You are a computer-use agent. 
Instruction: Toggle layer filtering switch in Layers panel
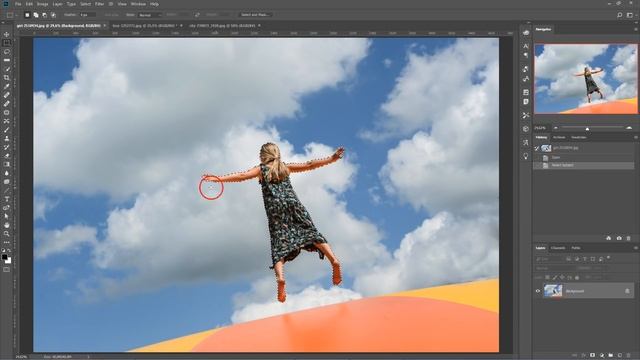(x=609, y=258)
